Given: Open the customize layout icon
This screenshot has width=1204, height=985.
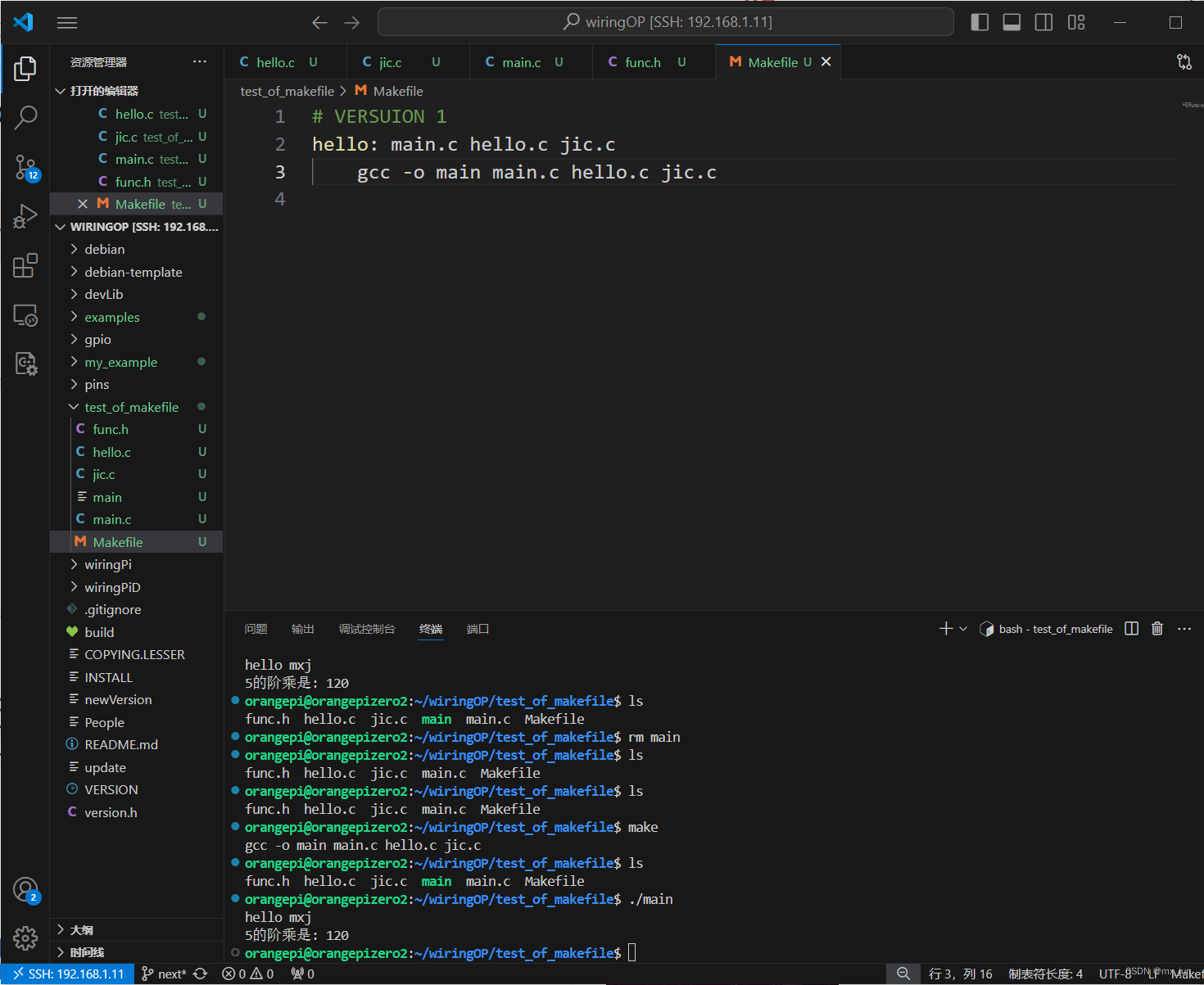Looking at the screenshot, I should tap(1076, 23).
